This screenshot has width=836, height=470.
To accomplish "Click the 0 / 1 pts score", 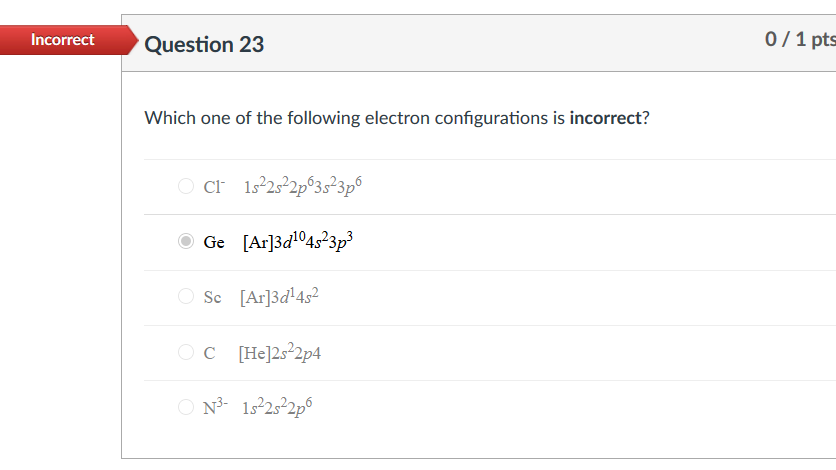I will 799,40.
